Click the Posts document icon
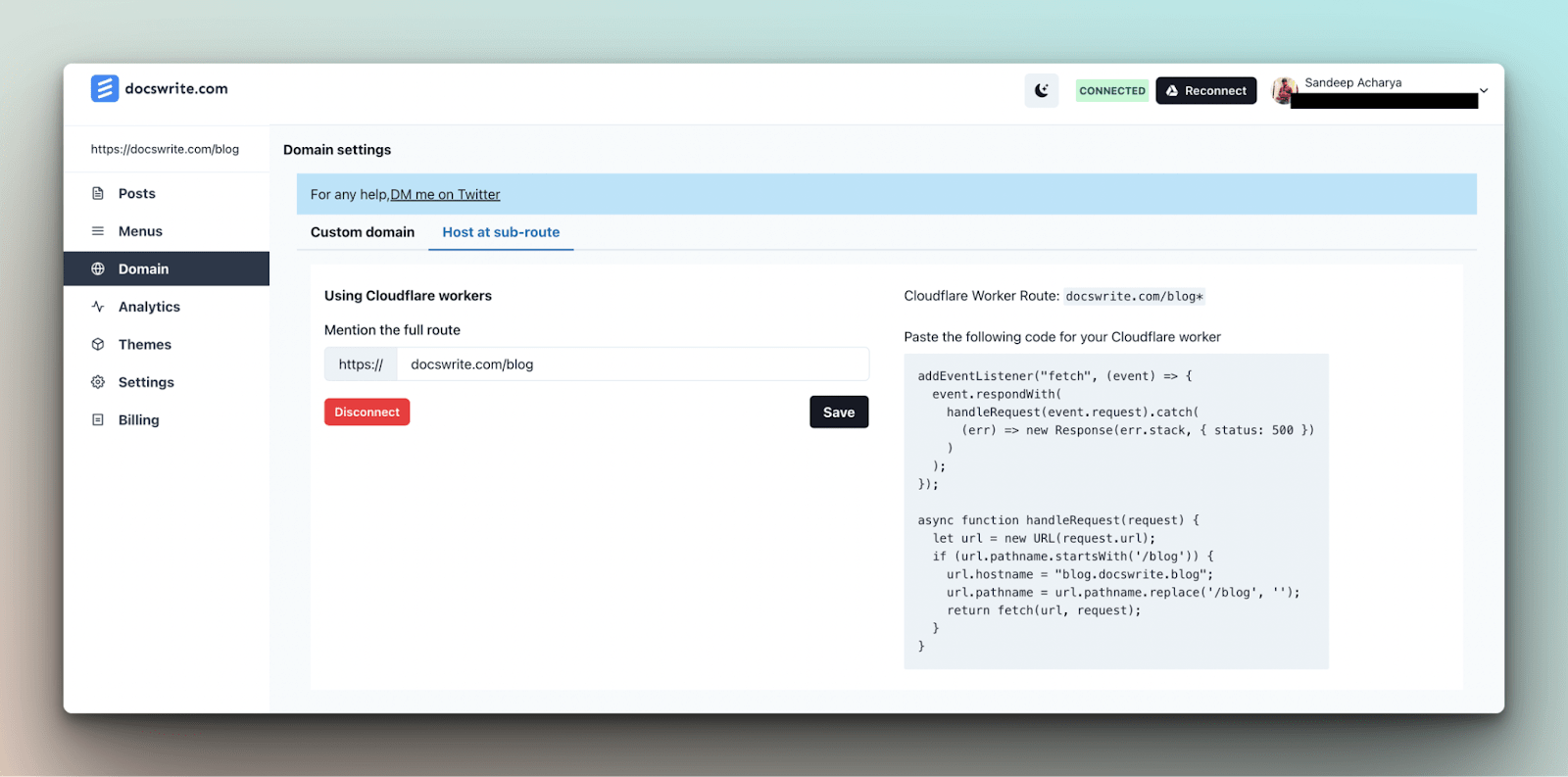1568x777 pixels. [98, 193]
